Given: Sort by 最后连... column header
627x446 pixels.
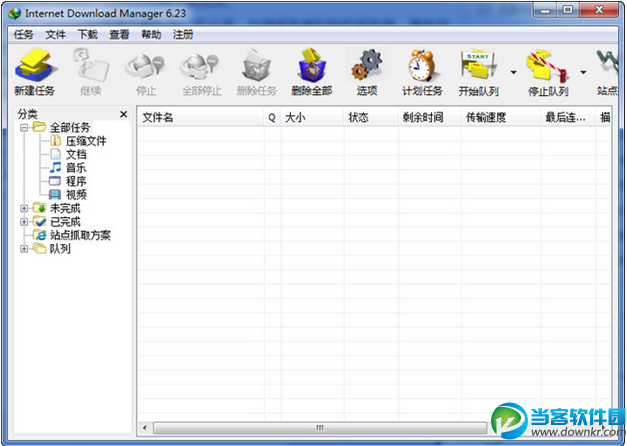Looking at the screenshot, I should tap(568, 117).
